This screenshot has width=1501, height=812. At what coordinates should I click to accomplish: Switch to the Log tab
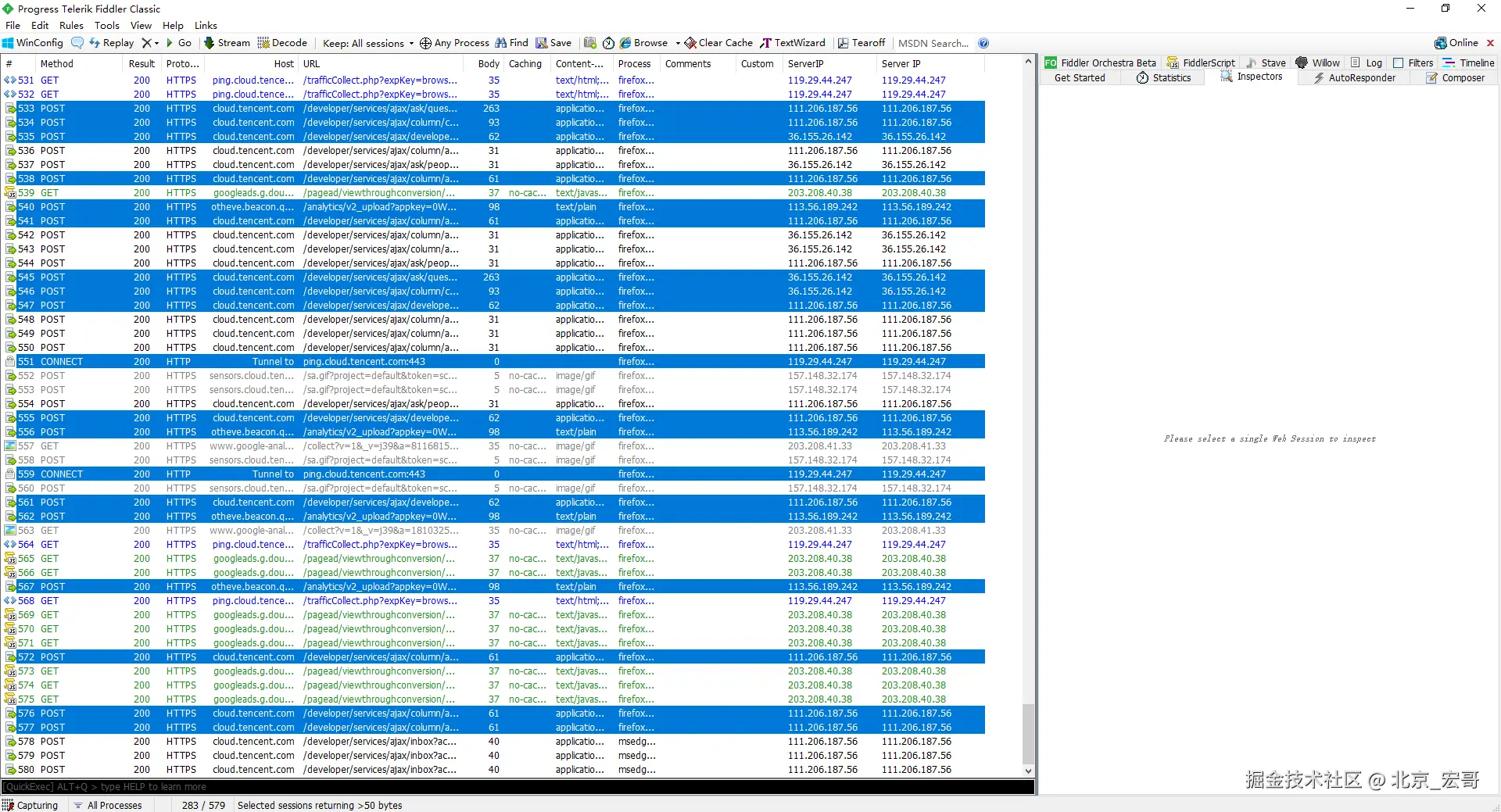click(x=1367, y=63)
